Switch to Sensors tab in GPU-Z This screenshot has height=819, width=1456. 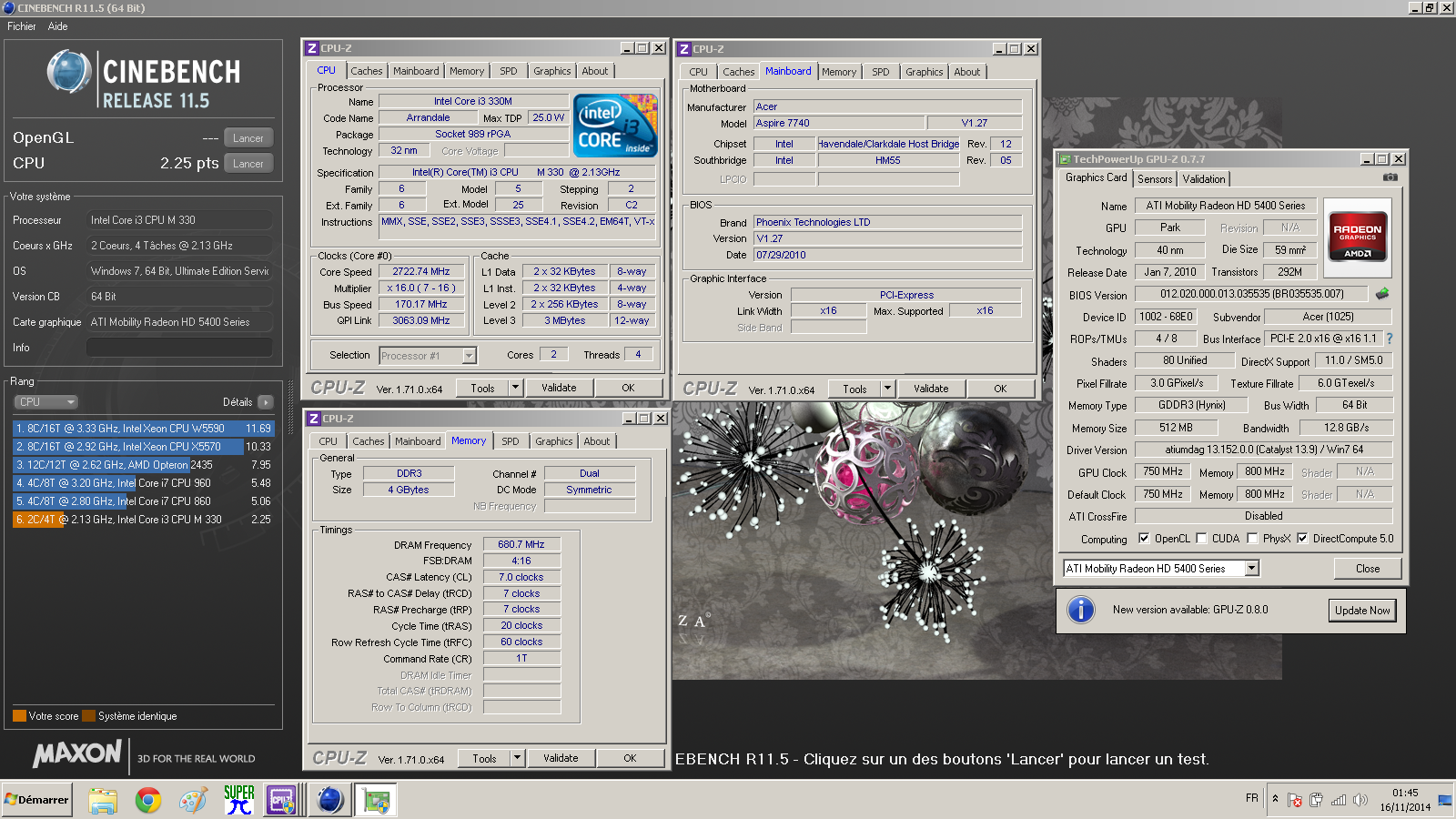pyautogui.click(x=1155, y=179)
